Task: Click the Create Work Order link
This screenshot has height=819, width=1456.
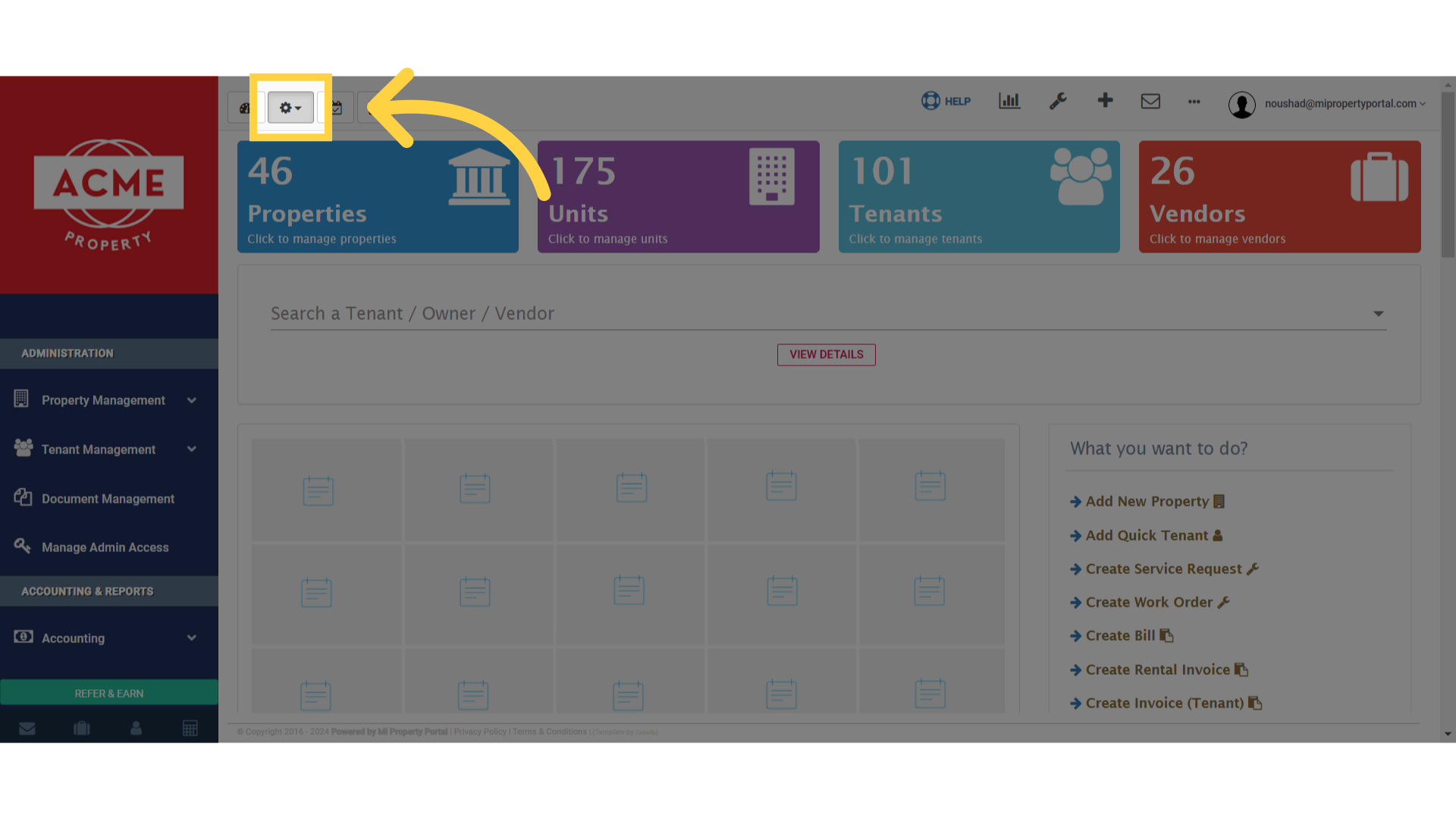Action: click(1150, 602)
